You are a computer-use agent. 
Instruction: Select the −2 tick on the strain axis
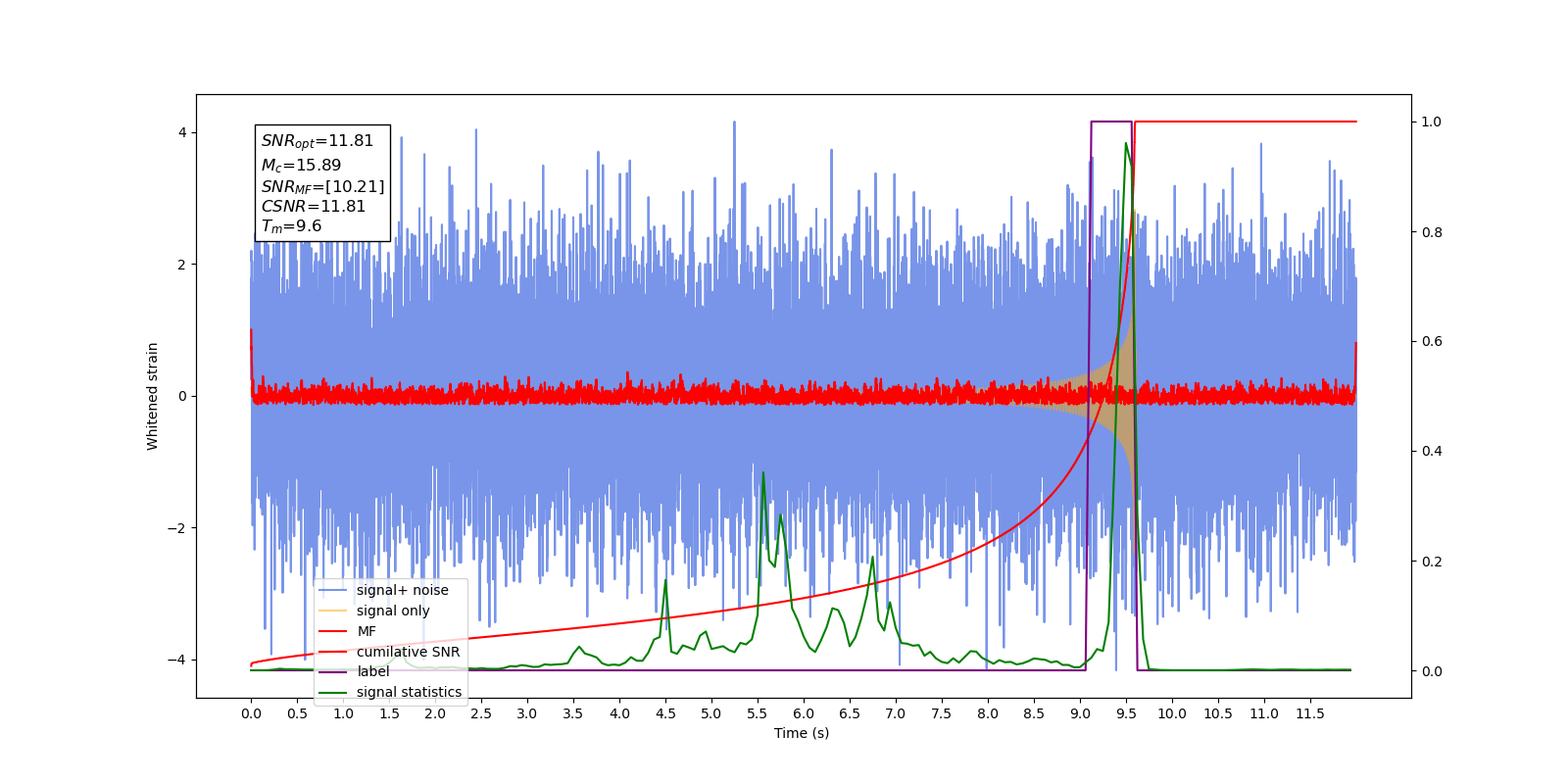point(176,528)
